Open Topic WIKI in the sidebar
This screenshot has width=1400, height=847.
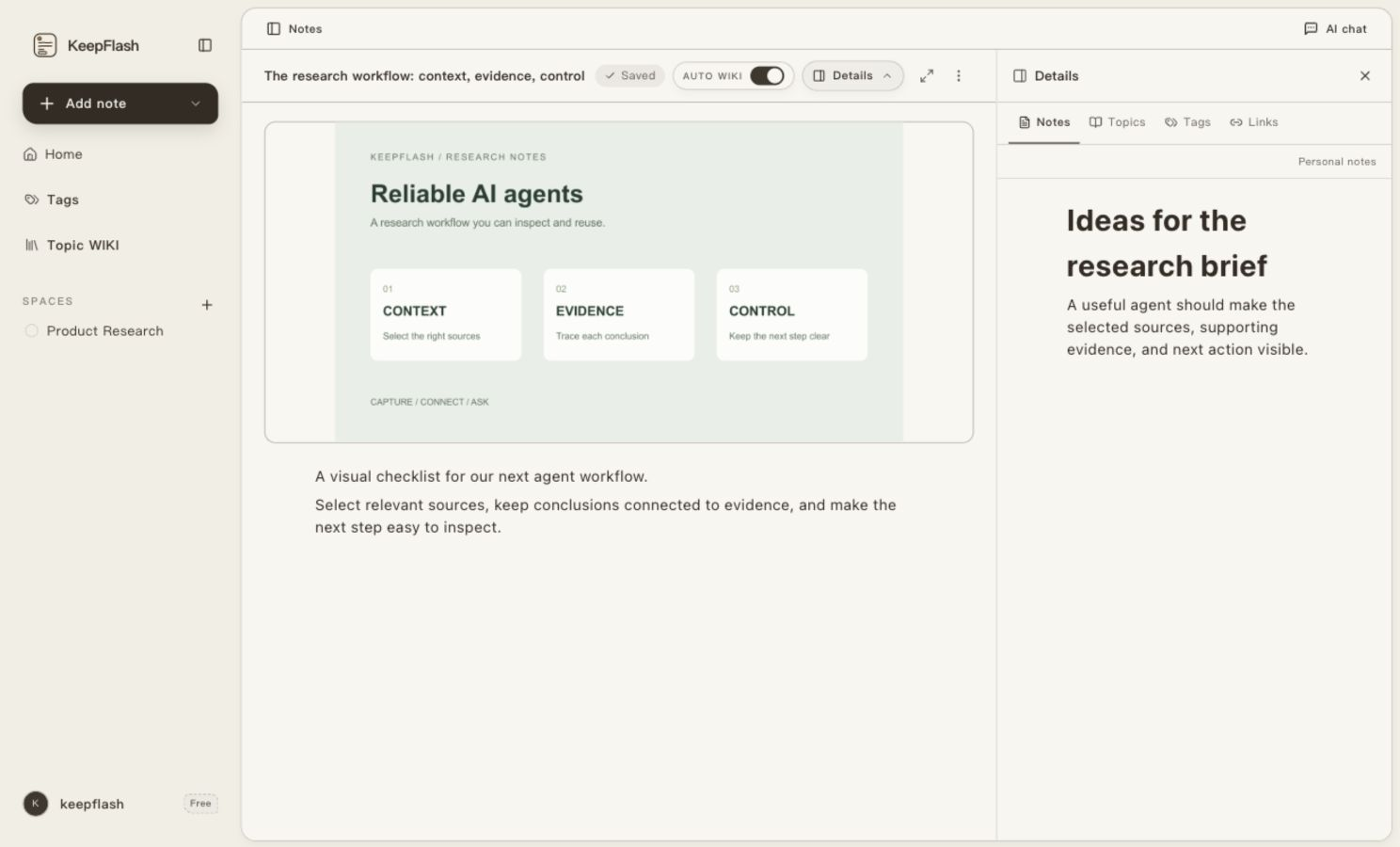[x=72, y=245]
